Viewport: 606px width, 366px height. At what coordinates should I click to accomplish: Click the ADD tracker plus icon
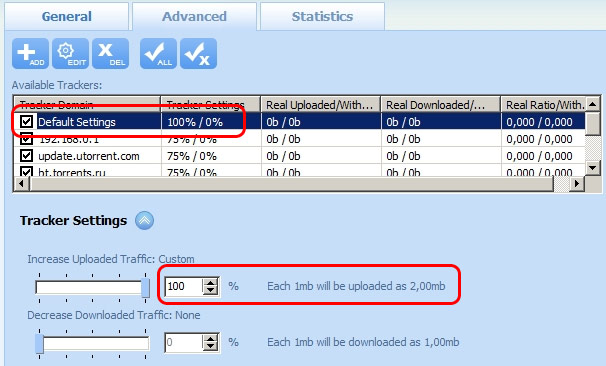pos(31,54)
